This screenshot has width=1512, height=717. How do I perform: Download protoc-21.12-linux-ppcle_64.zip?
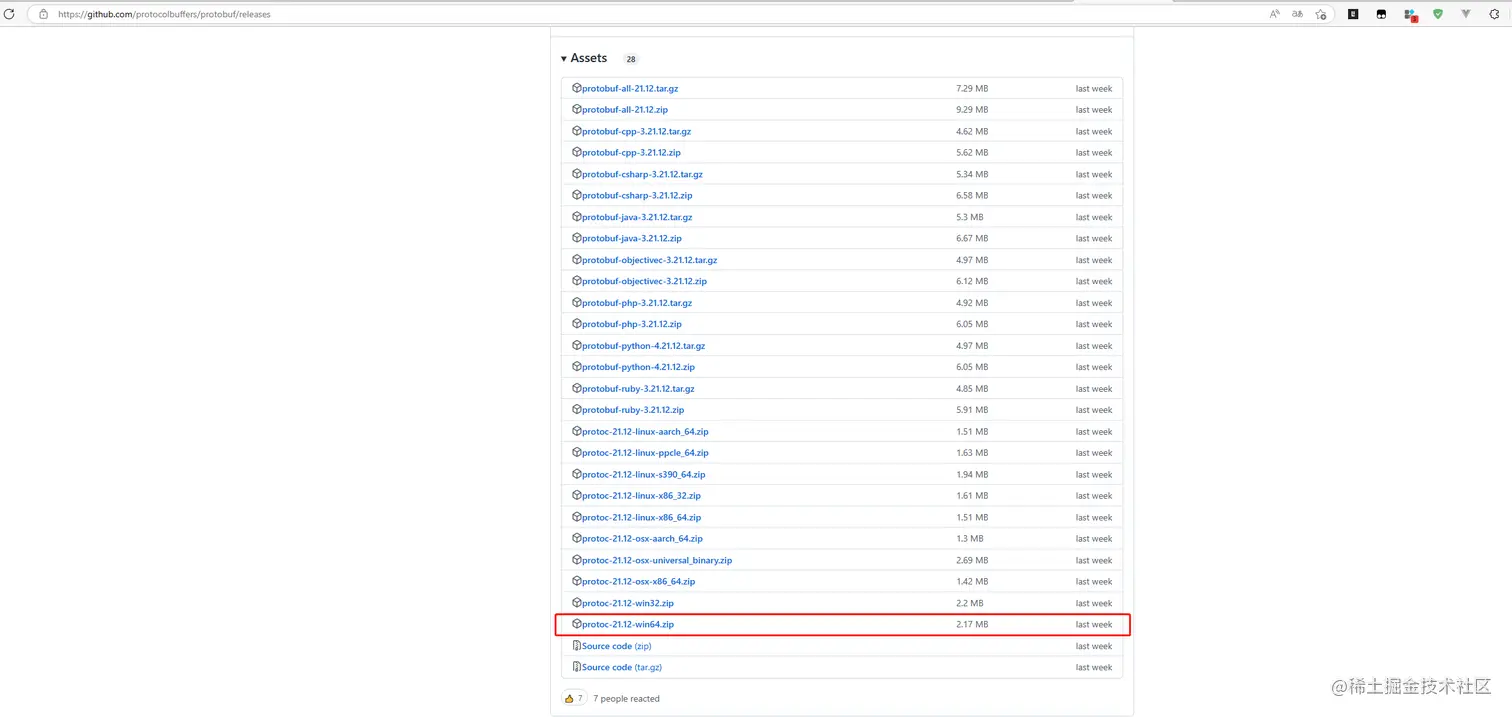click(x=645, y=453)
